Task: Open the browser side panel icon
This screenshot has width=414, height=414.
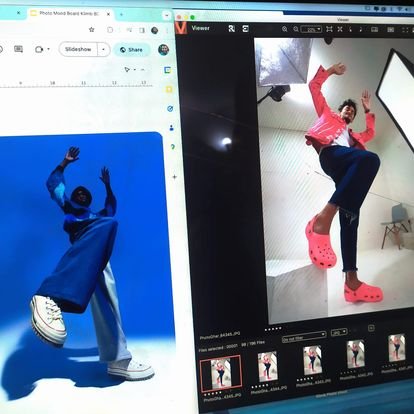Action: pos(142,30)
